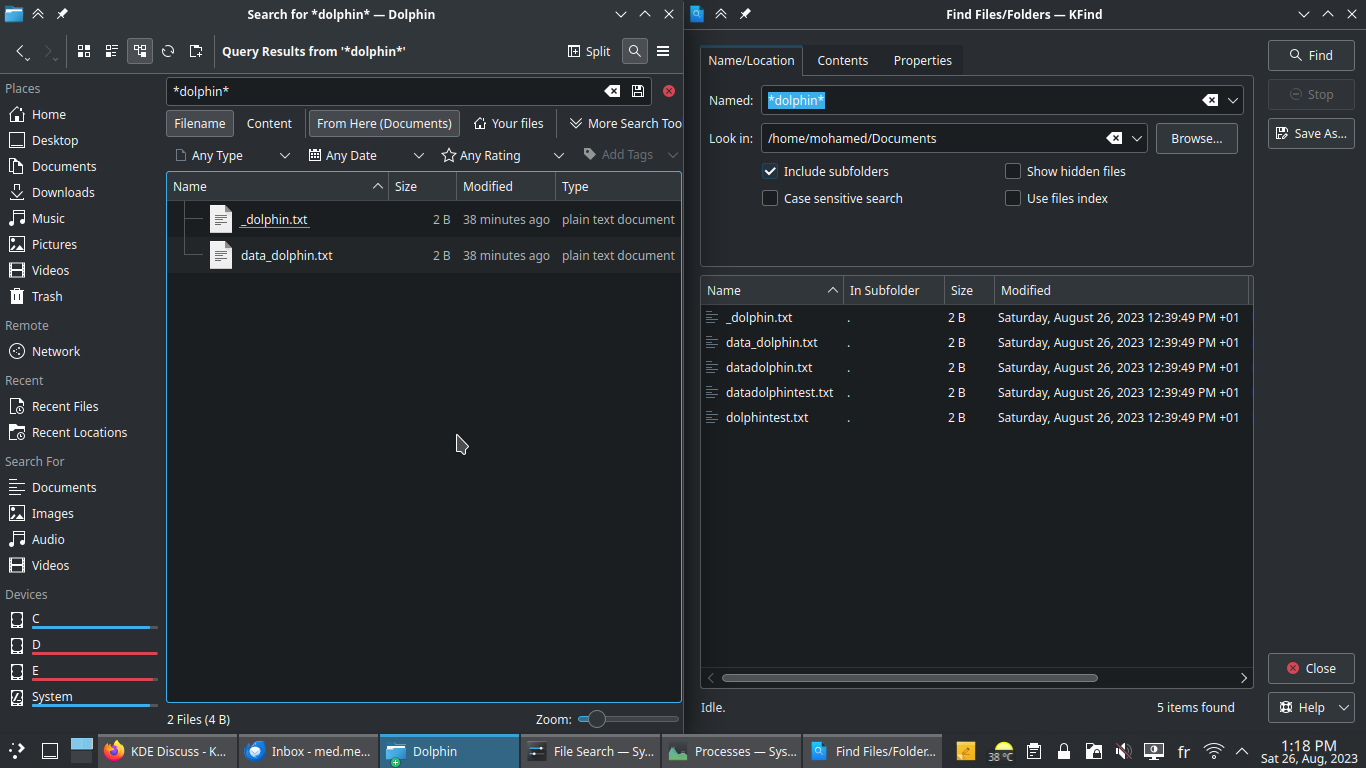Go back using Dolphin's back arrow
1366x768 pixels.
click(x=22, y=51)
